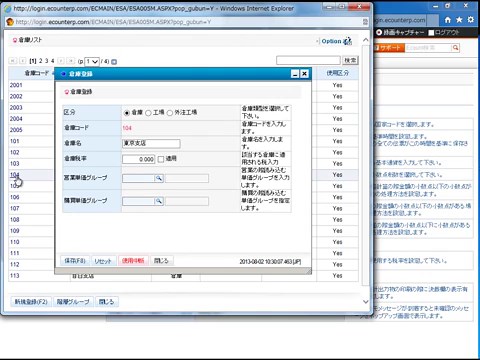Image resolution: width=480 pixels, height=360 pixels.
Task: Select 外注工場 radio button
Action: click(x=170, y=113)
